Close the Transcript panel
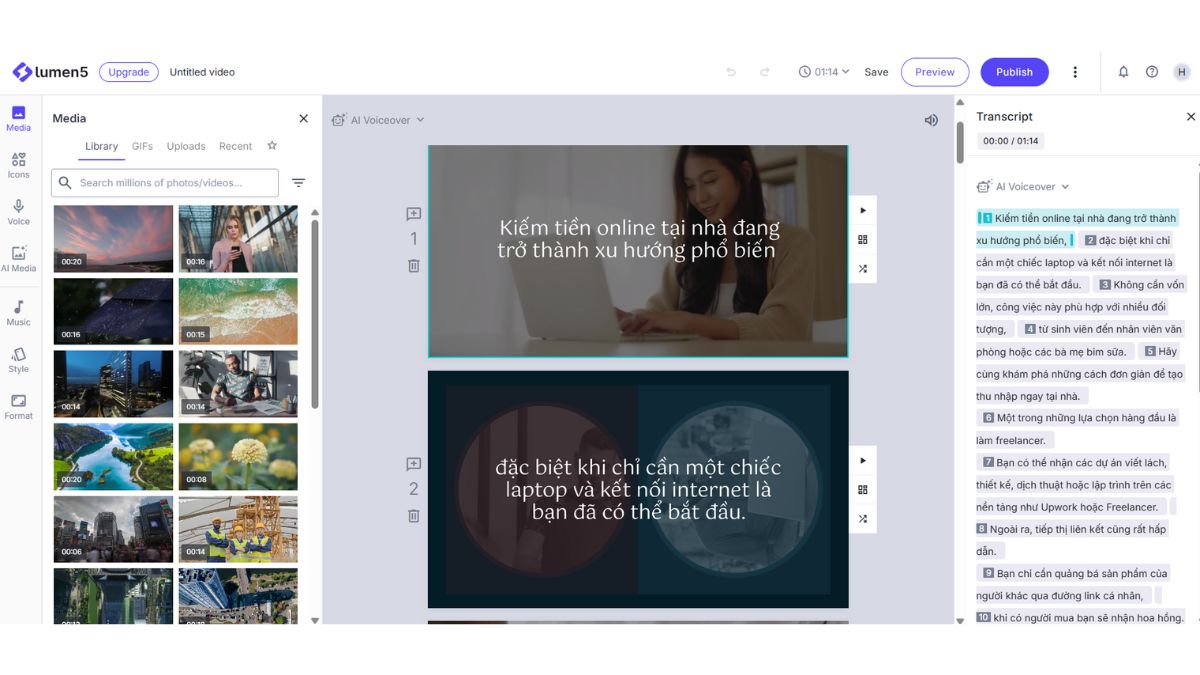 (1191, 117)
